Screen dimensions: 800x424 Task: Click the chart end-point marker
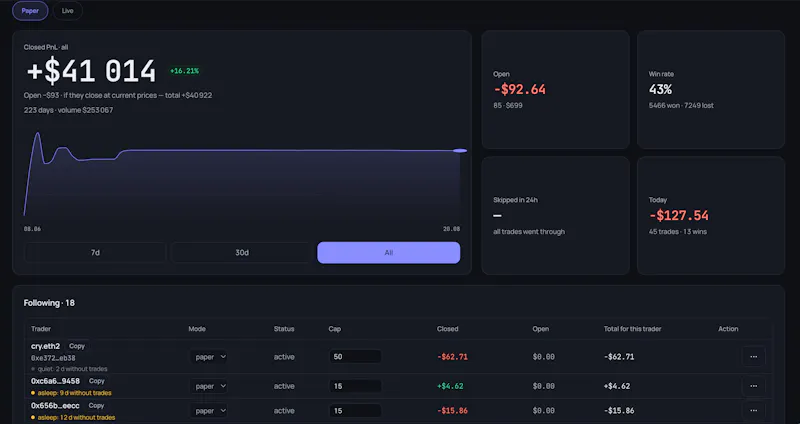(460, 151)
